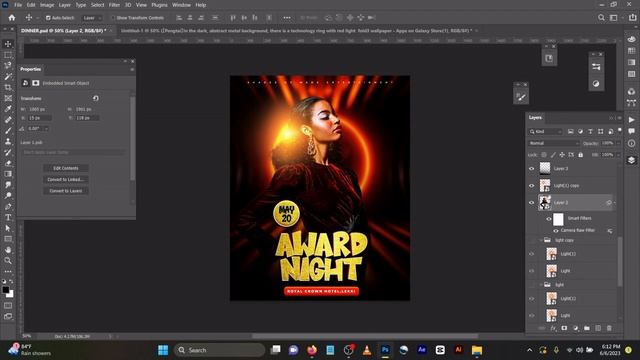The height and width of the screenshot is (360, 640).
Task: Click the taskbar Search box
Action: [x=220, y=350]
